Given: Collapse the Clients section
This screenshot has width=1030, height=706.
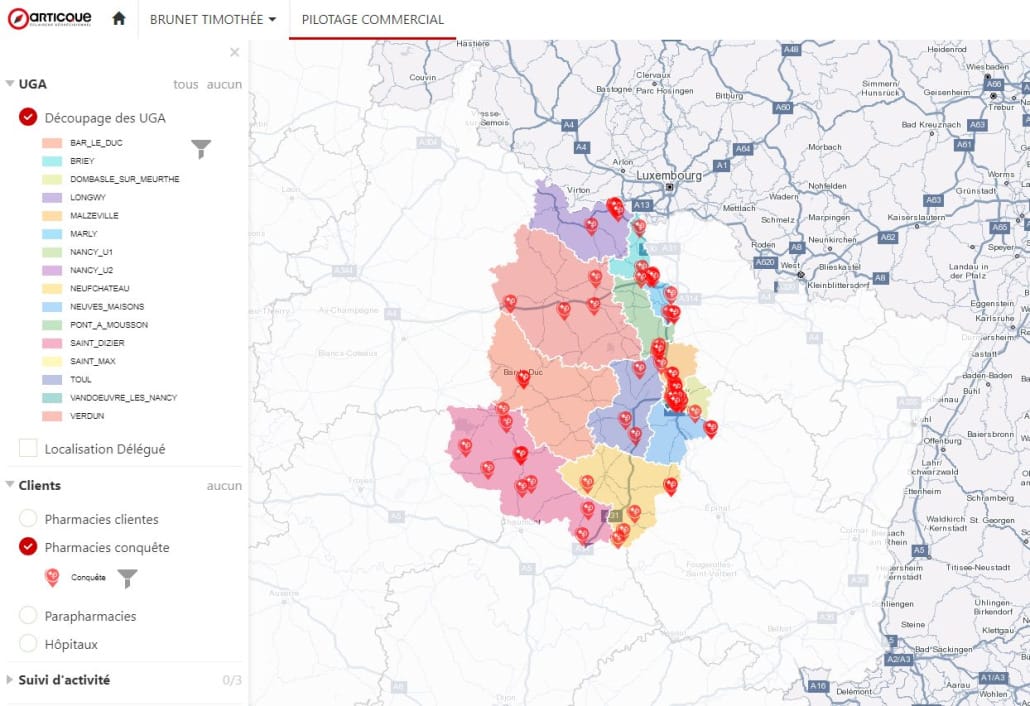Looking at the screenshot, I should pyautogui.click(x=10, y=486).
